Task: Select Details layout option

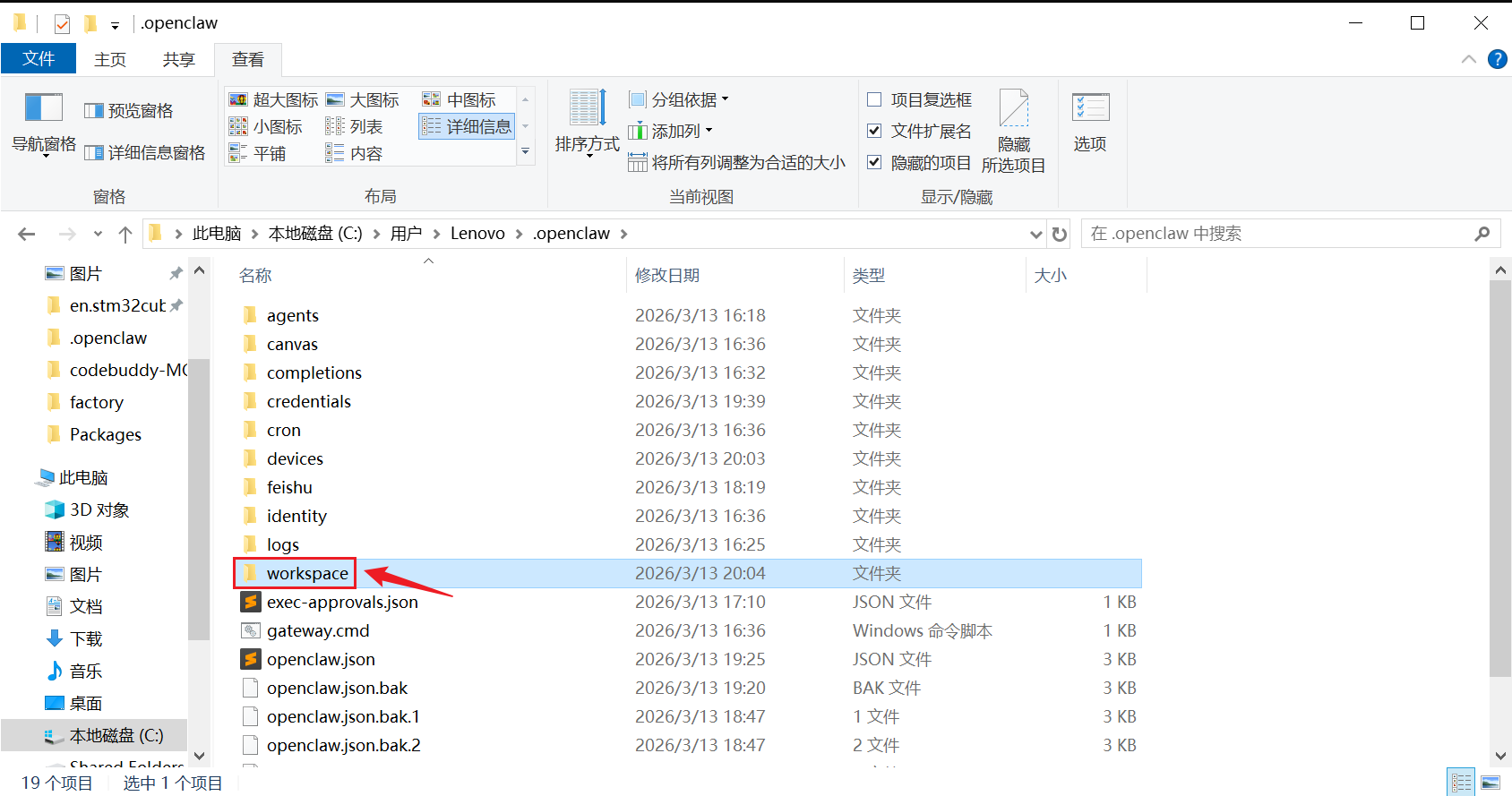Action: [x=467, y=126]
